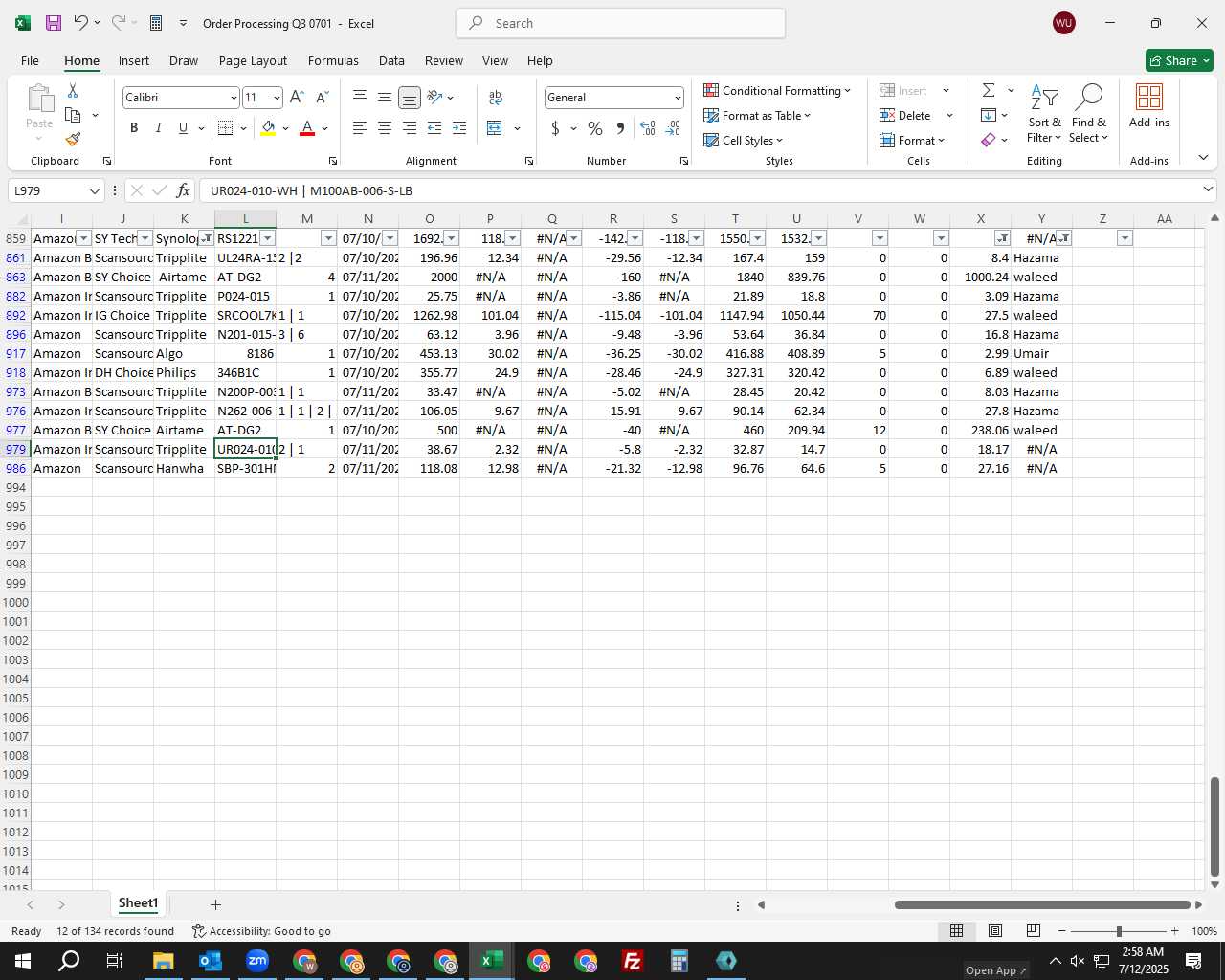The image size is (1225, 980).
Task: Open the Name Box dropdown arrow
Action: 94,190
